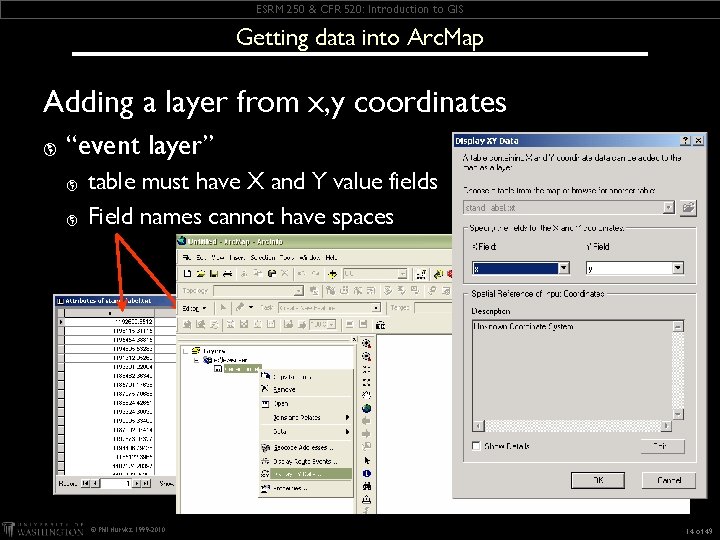Choose Remove from the context menu
The width and height of the screenshot is (720, 540).
(x=306, y=389)
